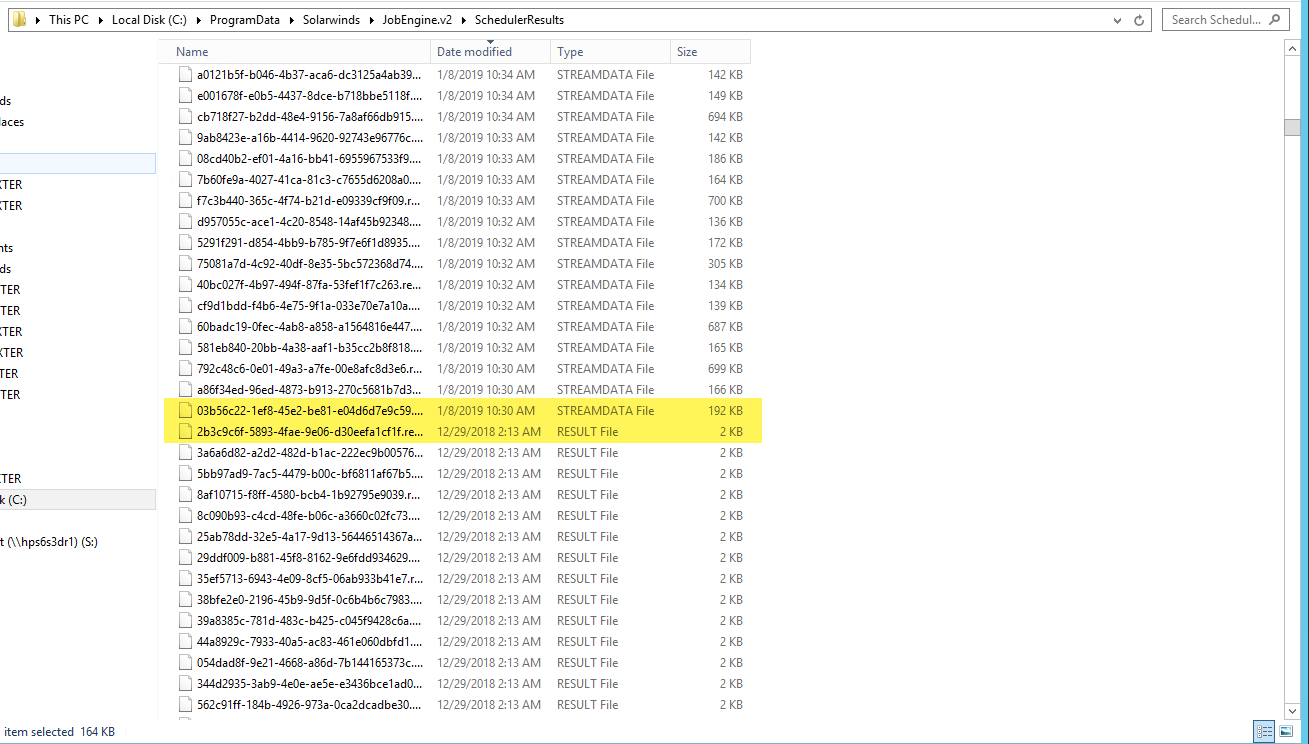Select the file icon for f7c3b440-365c-4f74

coord(185,200)
